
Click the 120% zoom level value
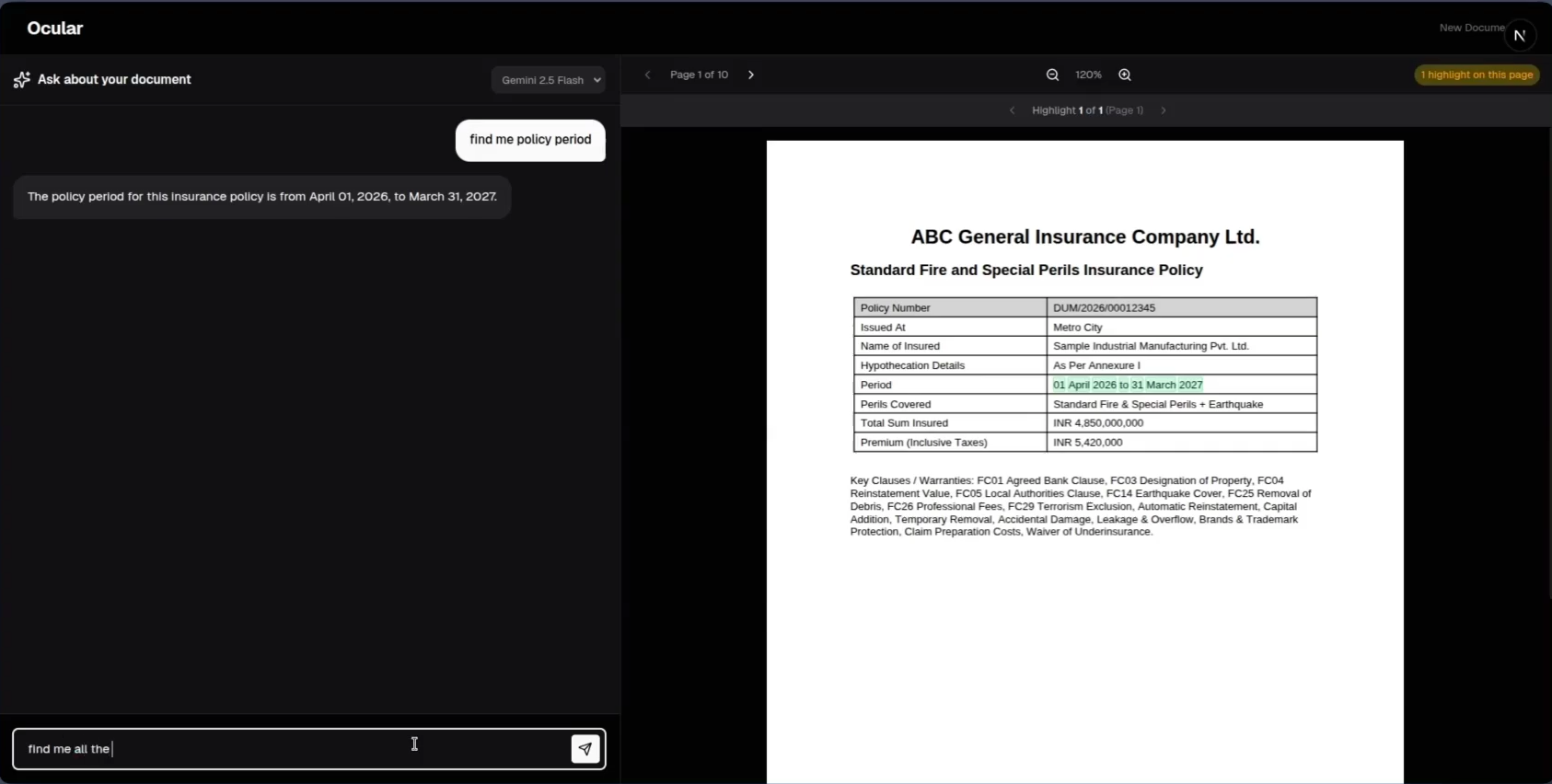point(1088,75)
